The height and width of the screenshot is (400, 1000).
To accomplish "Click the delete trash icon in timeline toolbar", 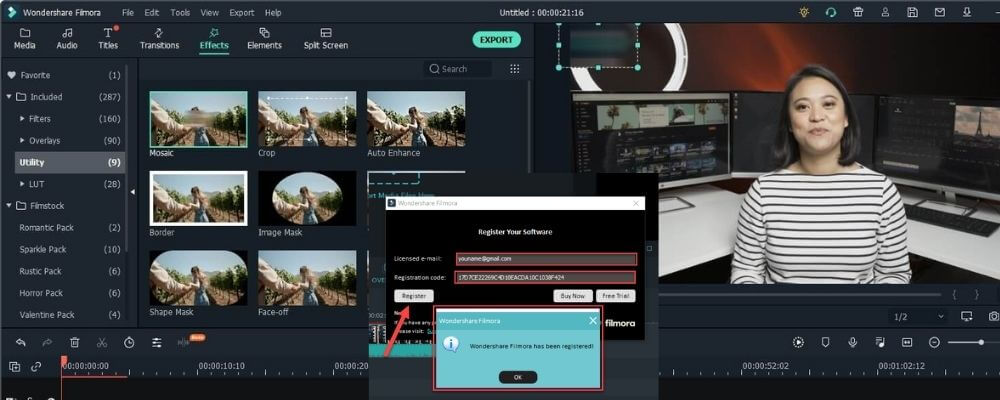I will tap(75, 342).
